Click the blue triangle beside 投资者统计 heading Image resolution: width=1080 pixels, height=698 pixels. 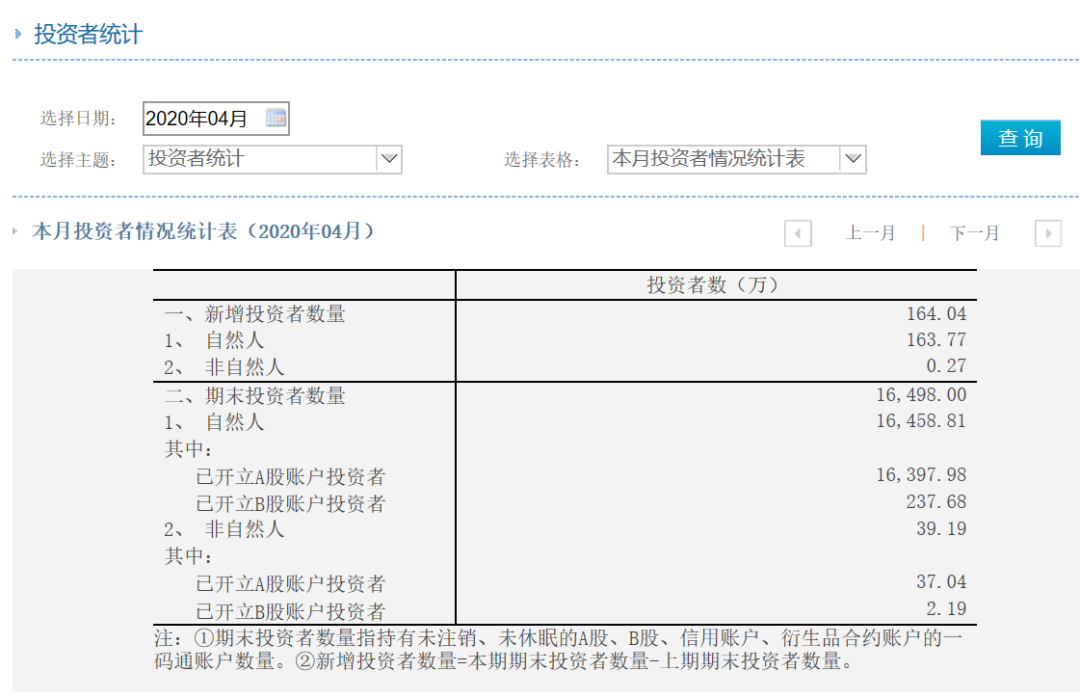(x=18, y=34)
